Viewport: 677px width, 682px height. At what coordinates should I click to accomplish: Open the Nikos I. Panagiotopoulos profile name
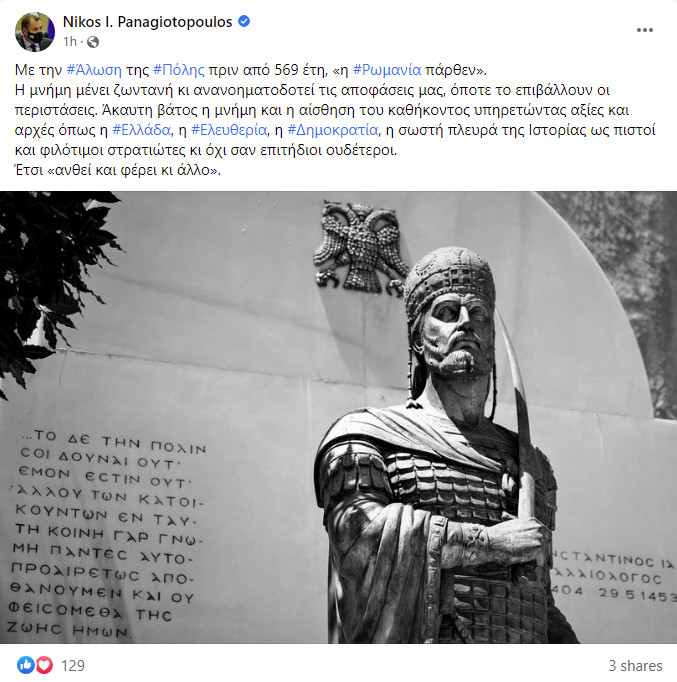(x=147, y=22)
